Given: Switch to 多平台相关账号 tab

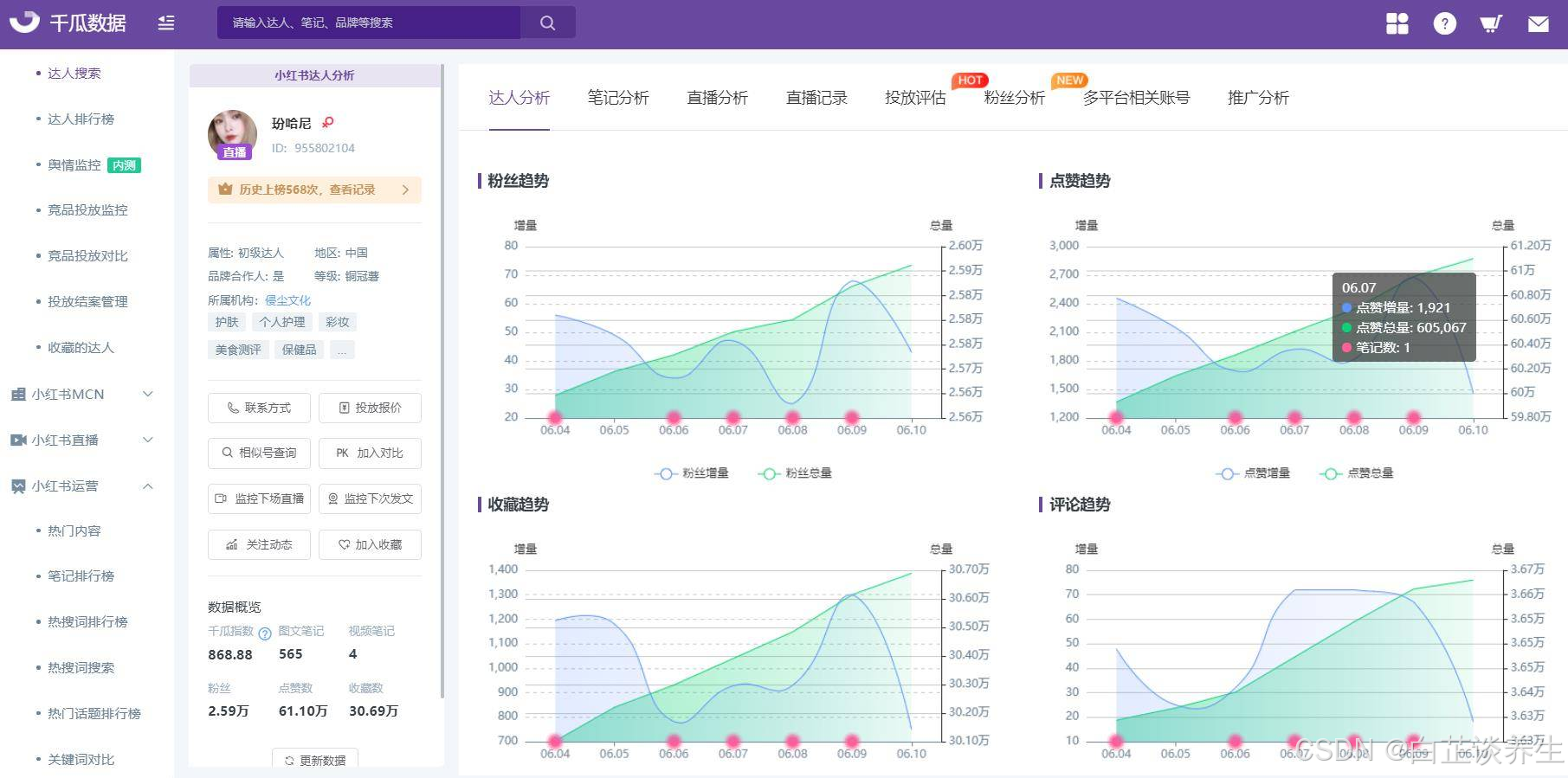Looking at the screenshot, I should pos(1137,98).
